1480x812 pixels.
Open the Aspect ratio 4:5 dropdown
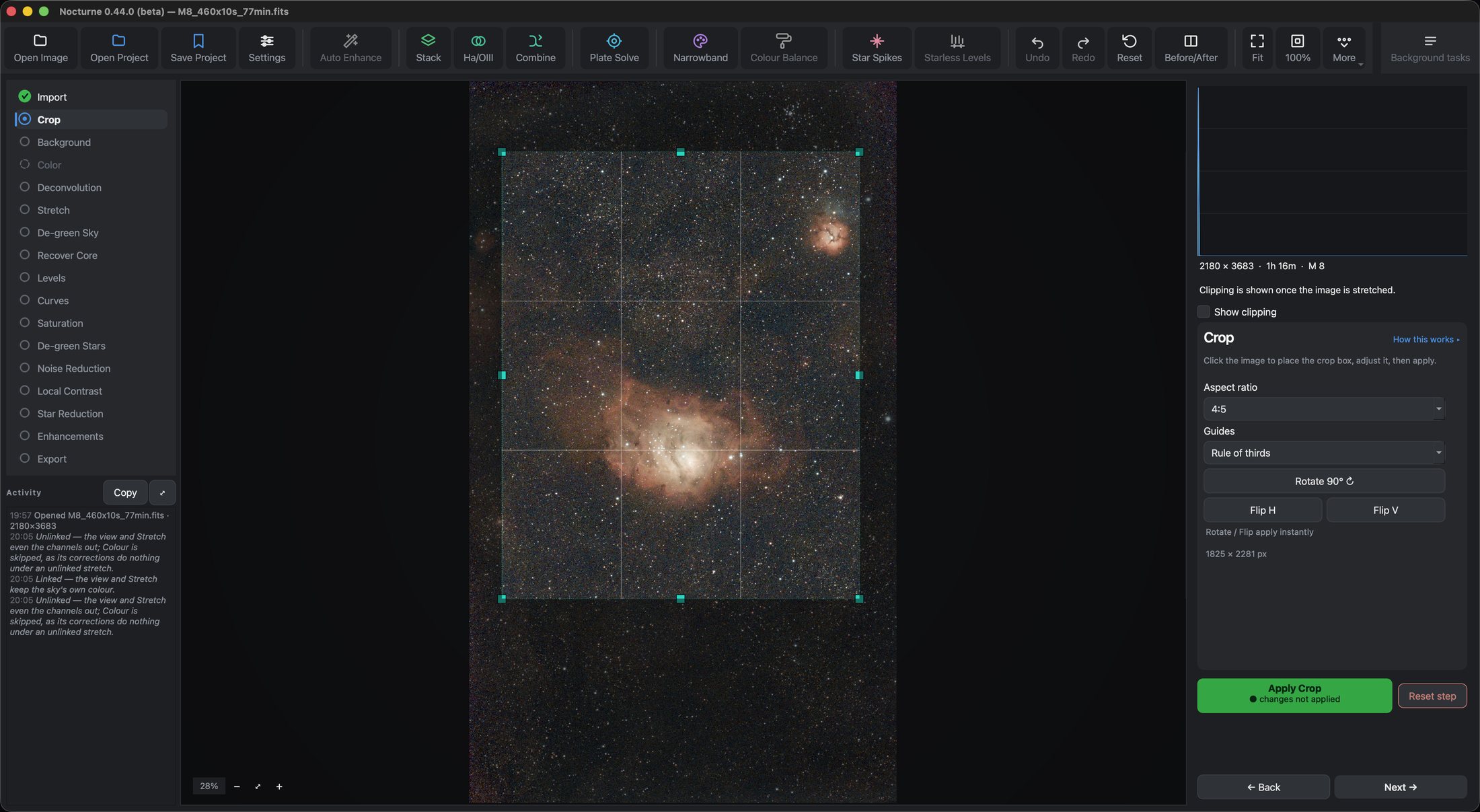tap(1323, 408)
